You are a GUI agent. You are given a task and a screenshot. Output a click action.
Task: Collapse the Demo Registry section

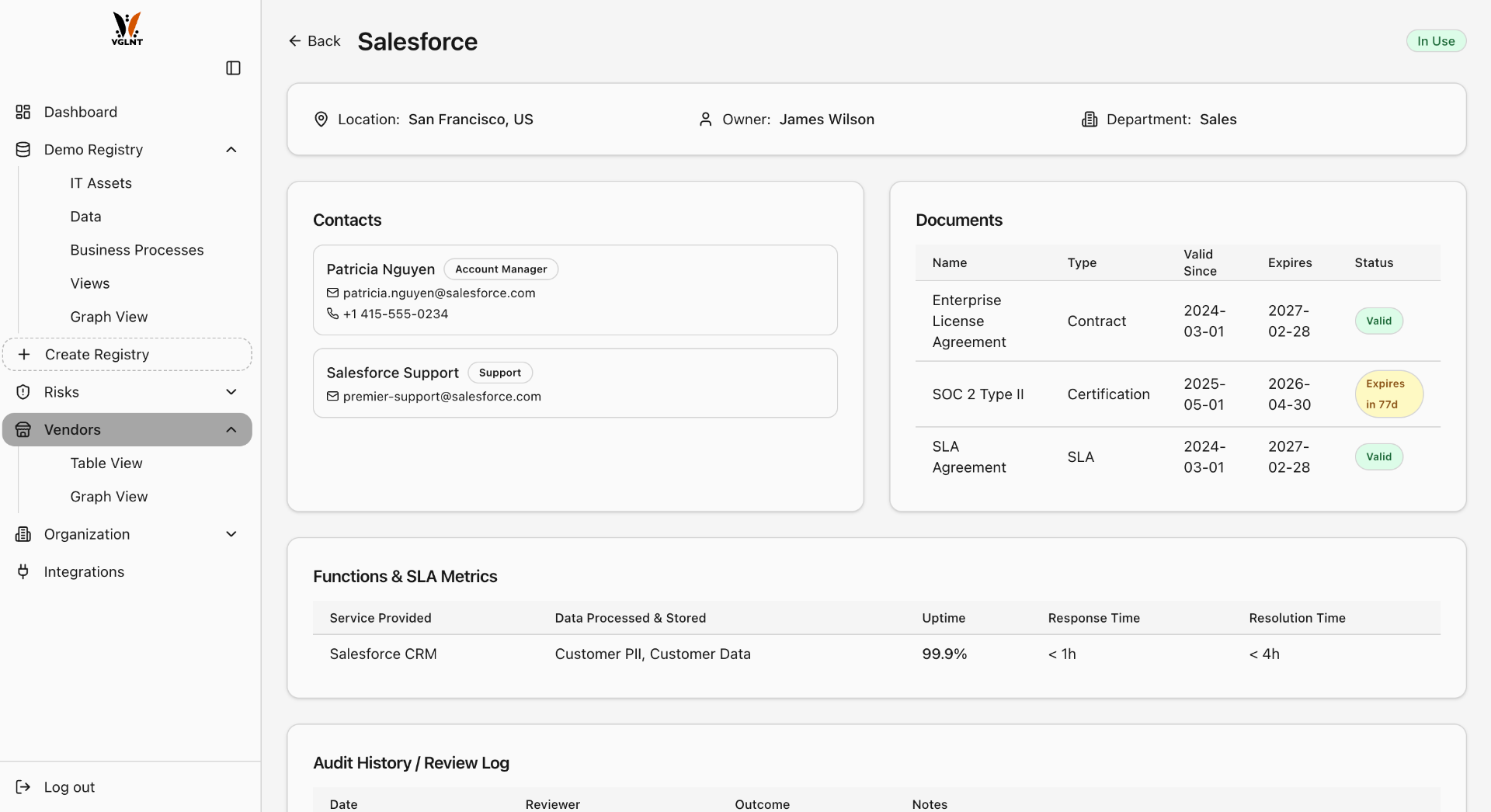tap(231, 149)
